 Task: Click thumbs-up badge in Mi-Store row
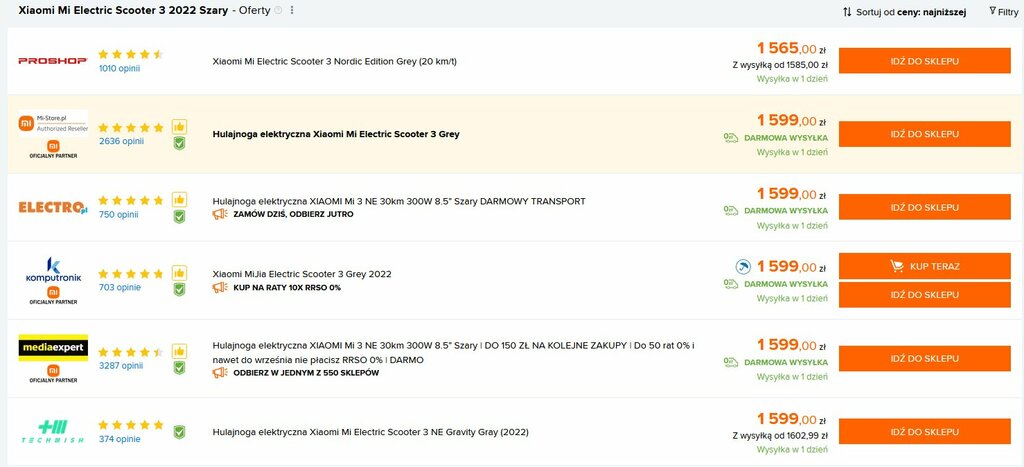(x=179, y=127)
